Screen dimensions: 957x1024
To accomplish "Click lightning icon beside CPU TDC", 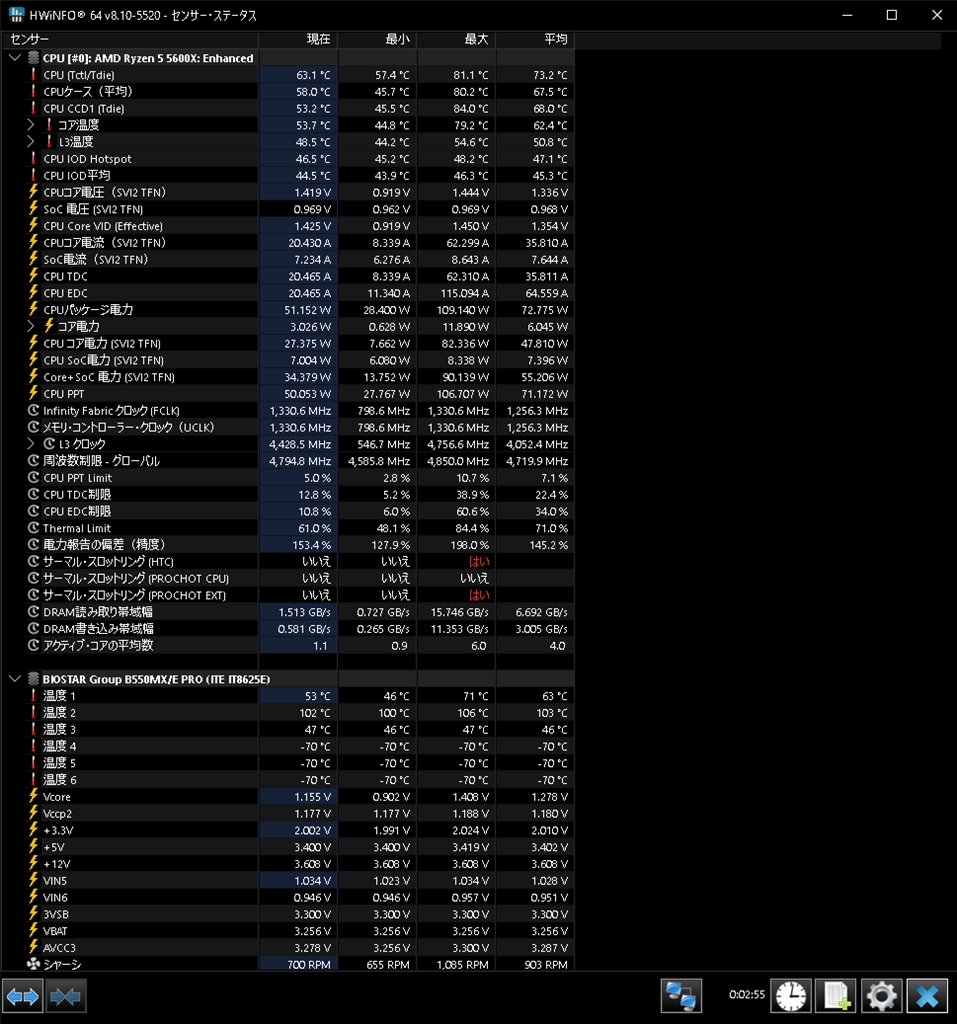I will (x=33, y=276).
